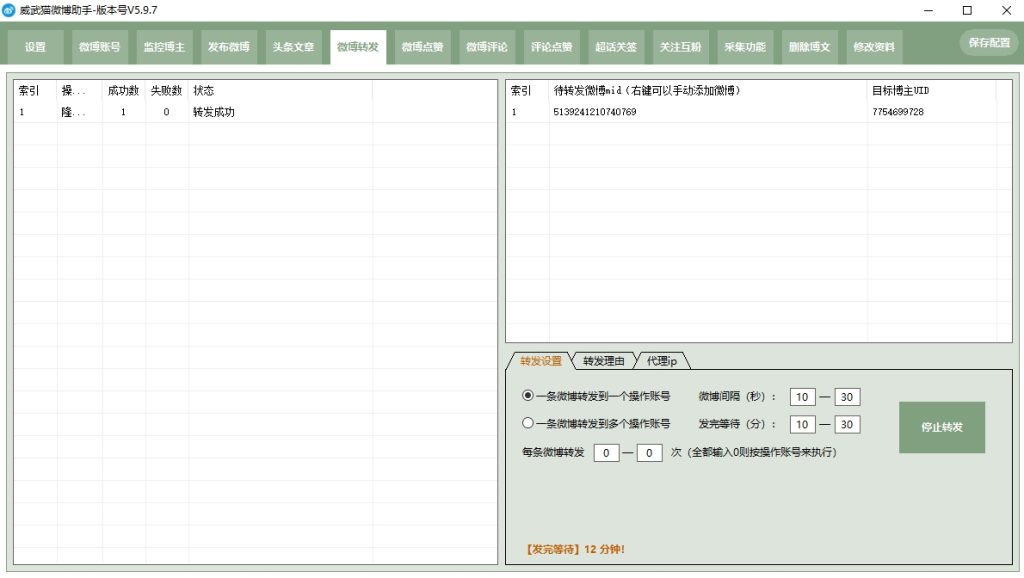The height and width of the screenshot is (578, 1024).
Task: Switch to the 代理ip sub-tab
Action: 662,361
